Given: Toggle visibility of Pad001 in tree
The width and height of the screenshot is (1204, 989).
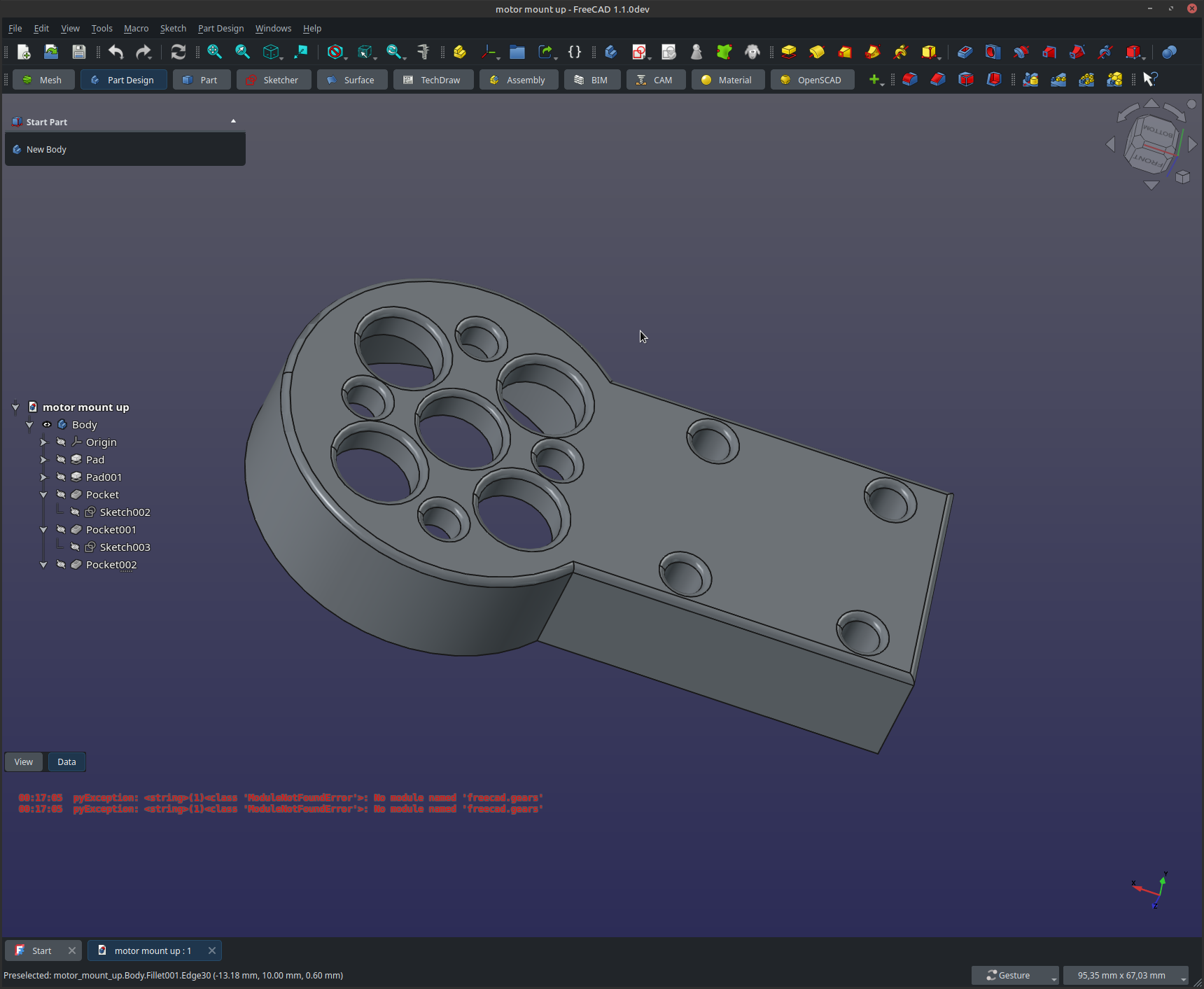Looking at the screenshot, I should pos(61,477).
